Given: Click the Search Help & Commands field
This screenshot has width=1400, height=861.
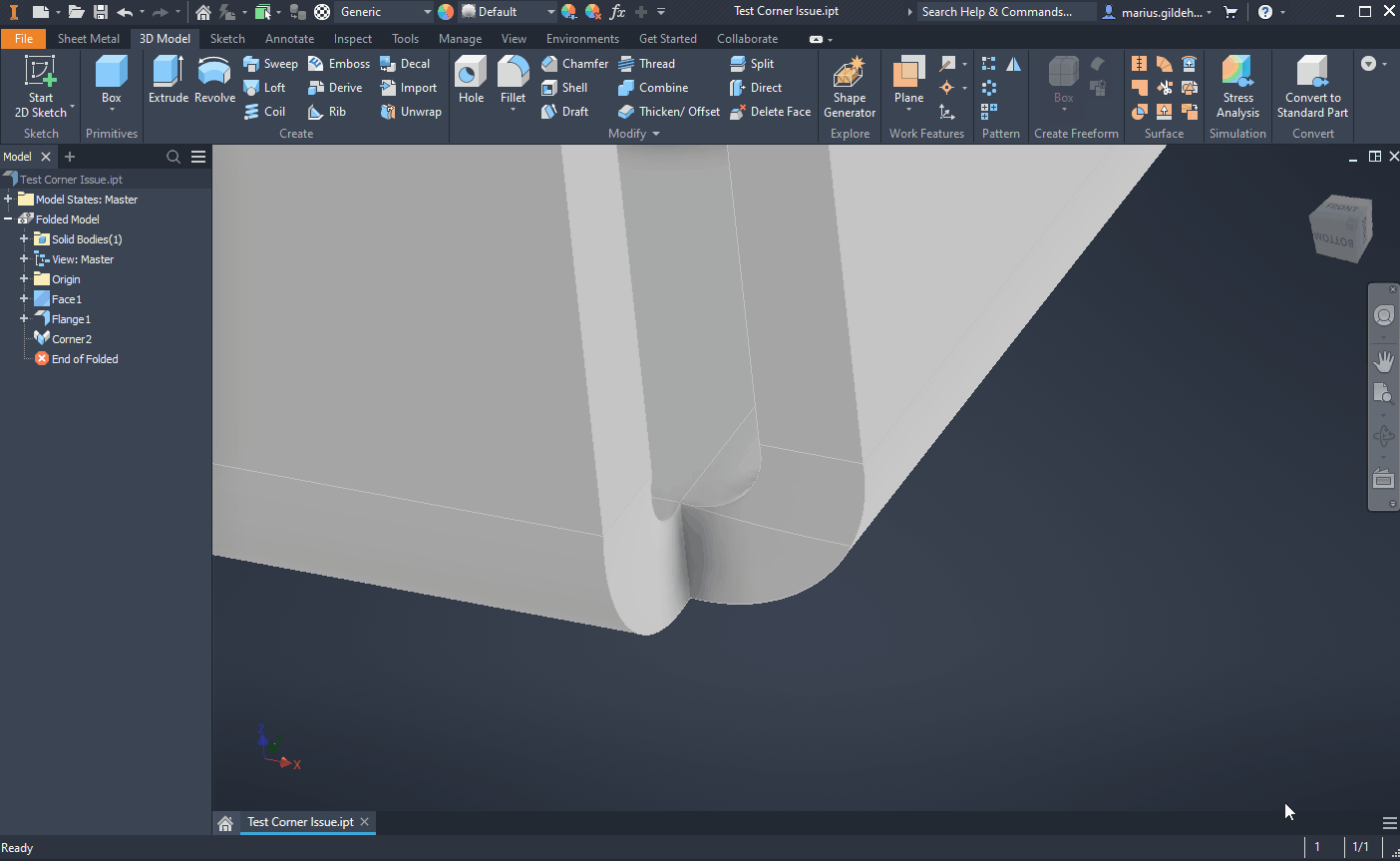Looking at the screenshot, I should click(1004, 12).
